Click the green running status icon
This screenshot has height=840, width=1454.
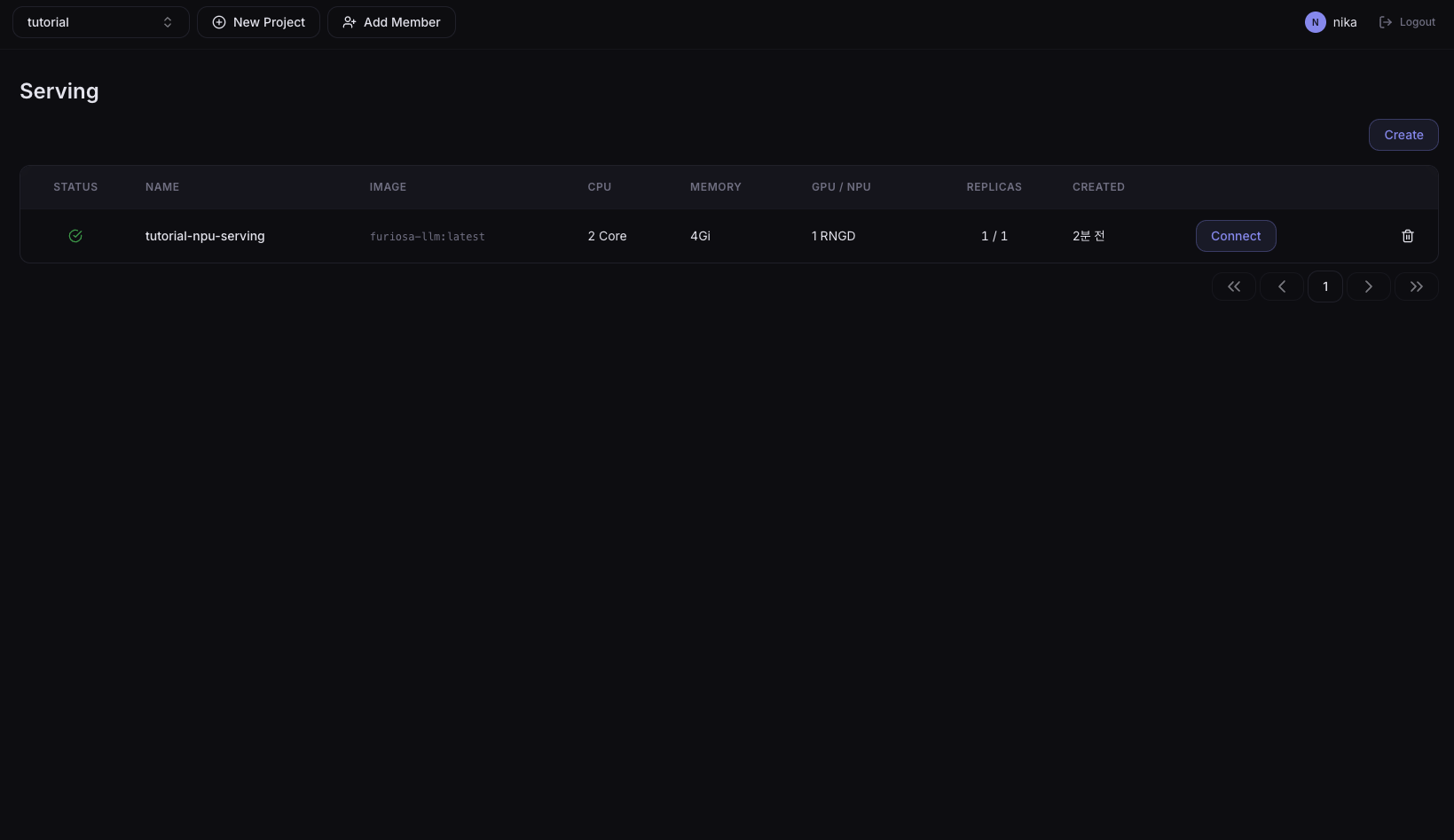click(75, 236)
